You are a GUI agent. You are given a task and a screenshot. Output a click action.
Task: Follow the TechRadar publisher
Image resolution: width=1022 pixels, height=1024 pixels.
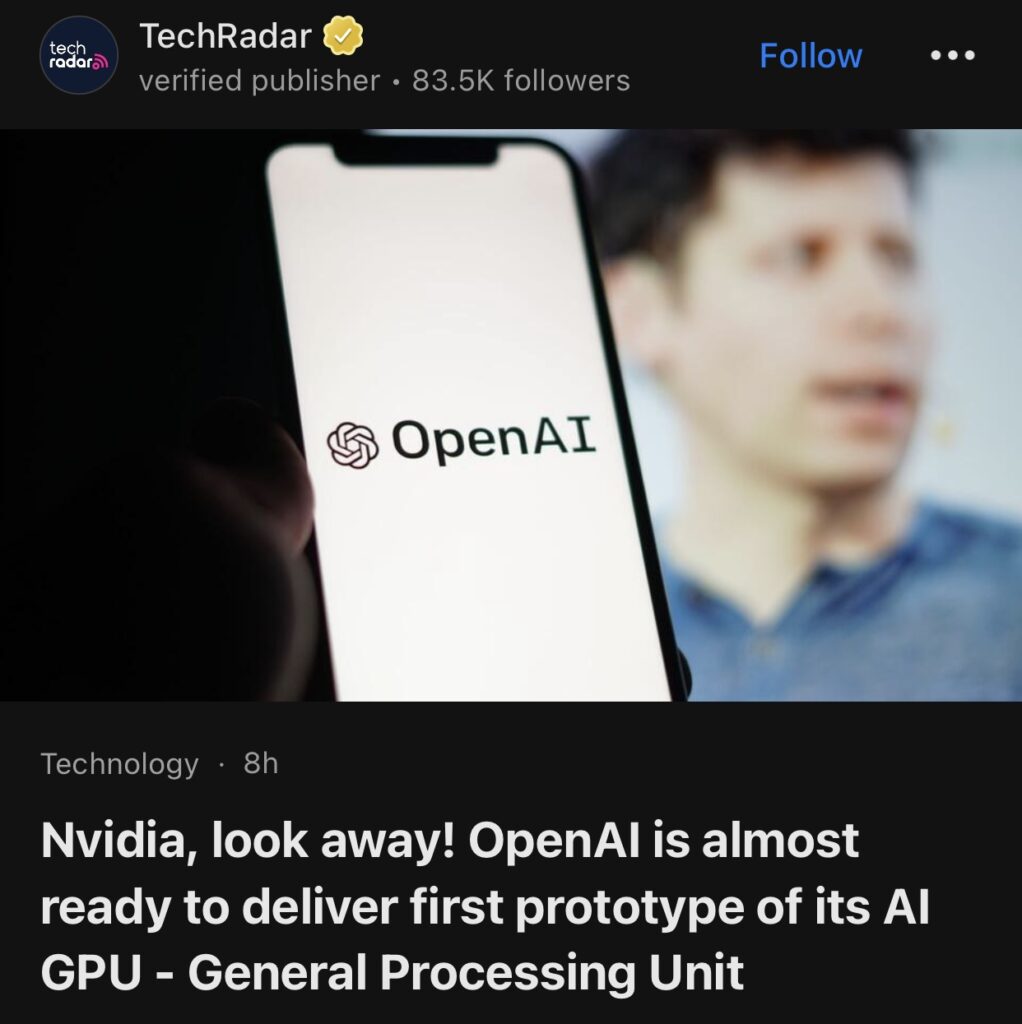(x=810, y=56)
